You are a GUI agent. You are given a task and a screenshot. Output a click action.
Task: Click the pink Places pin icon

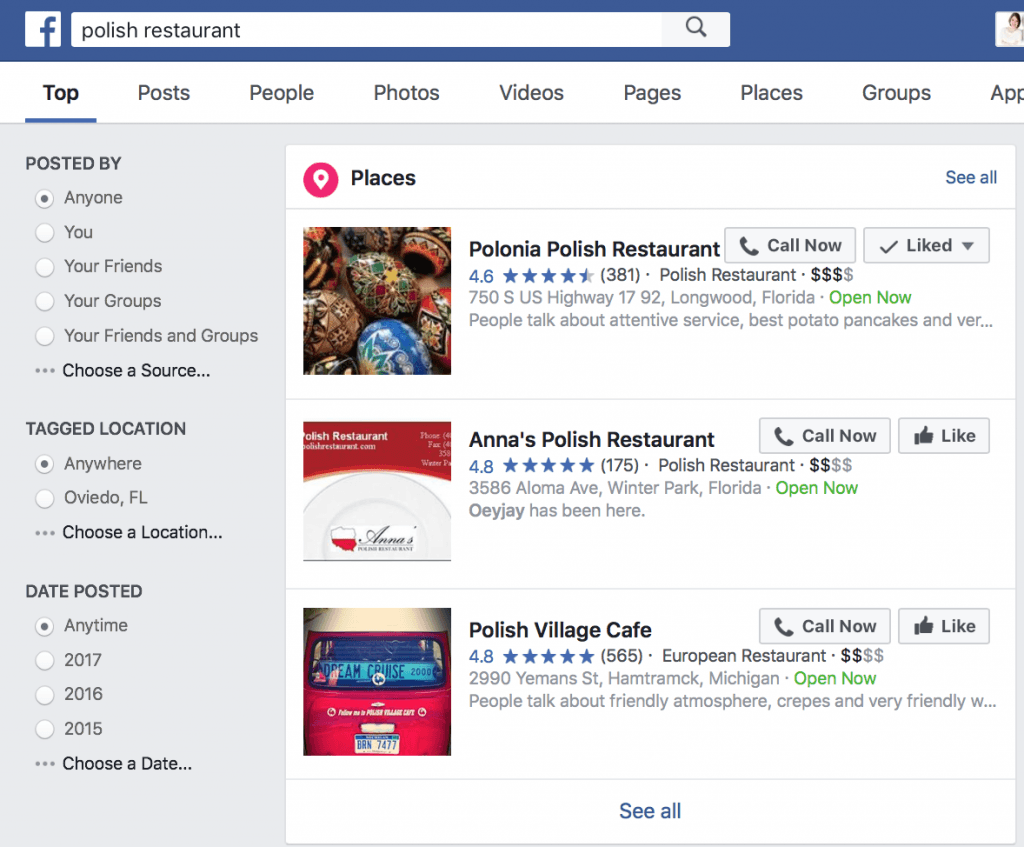click(x=321, y=179)
